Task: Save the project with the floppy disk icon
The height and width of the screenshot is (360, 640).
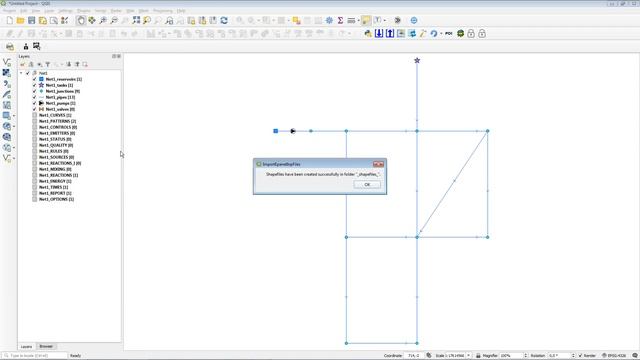Action: coord(31,20)
